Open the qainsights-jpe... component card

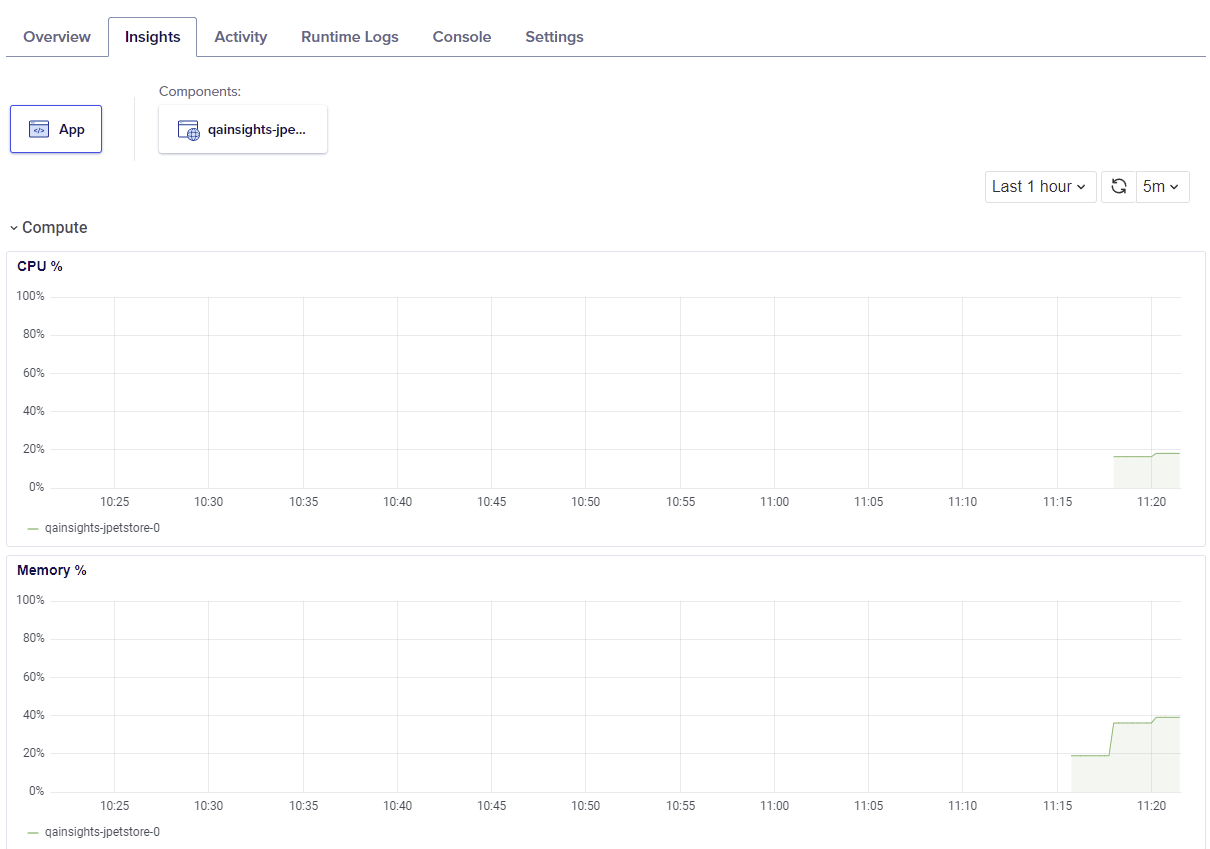tap(242, 129)
